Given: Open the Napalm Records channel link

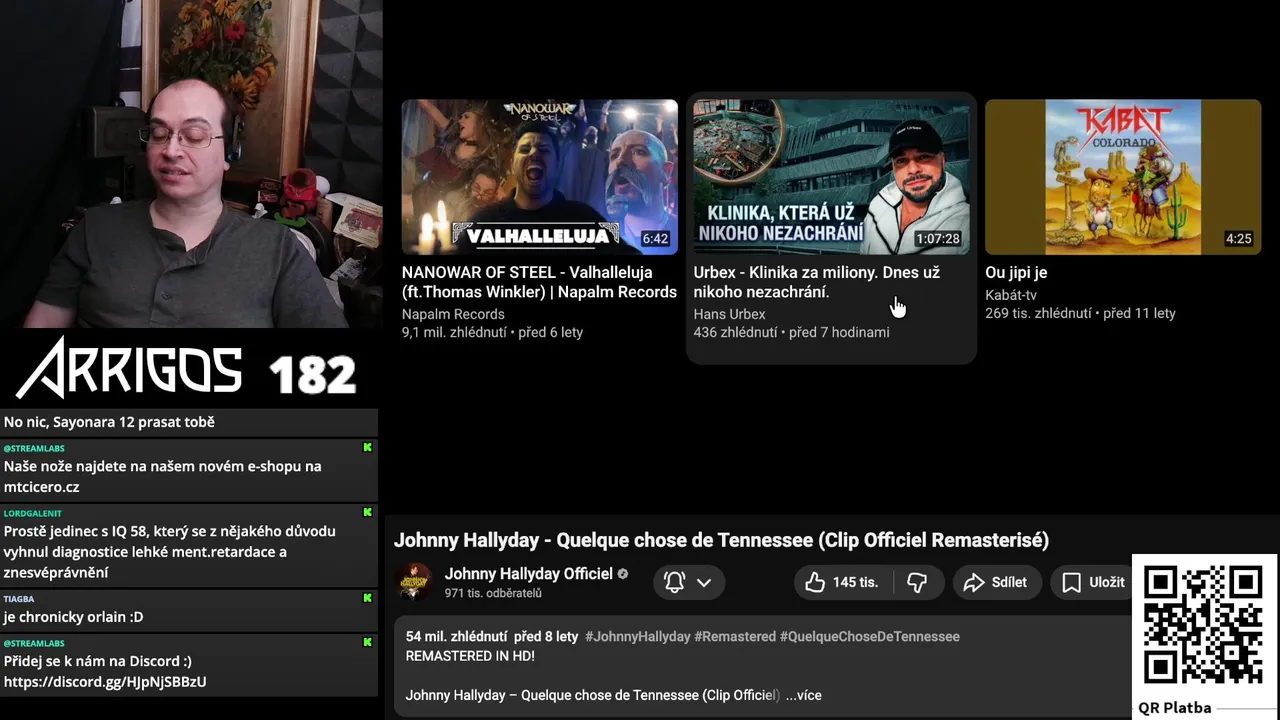Looking at the screenshot, I should (x=453, y=314).
